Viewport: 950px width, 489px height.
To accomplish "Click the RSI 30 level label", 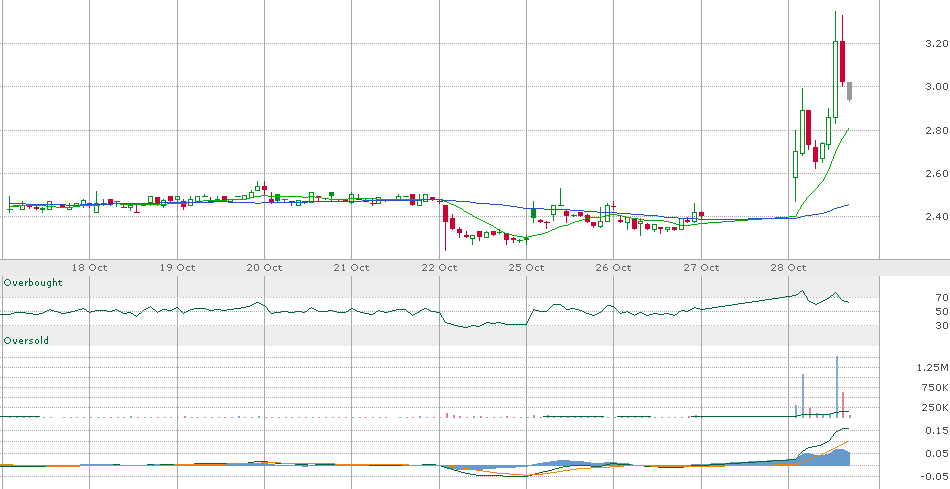I will click(x=942, y=326).
